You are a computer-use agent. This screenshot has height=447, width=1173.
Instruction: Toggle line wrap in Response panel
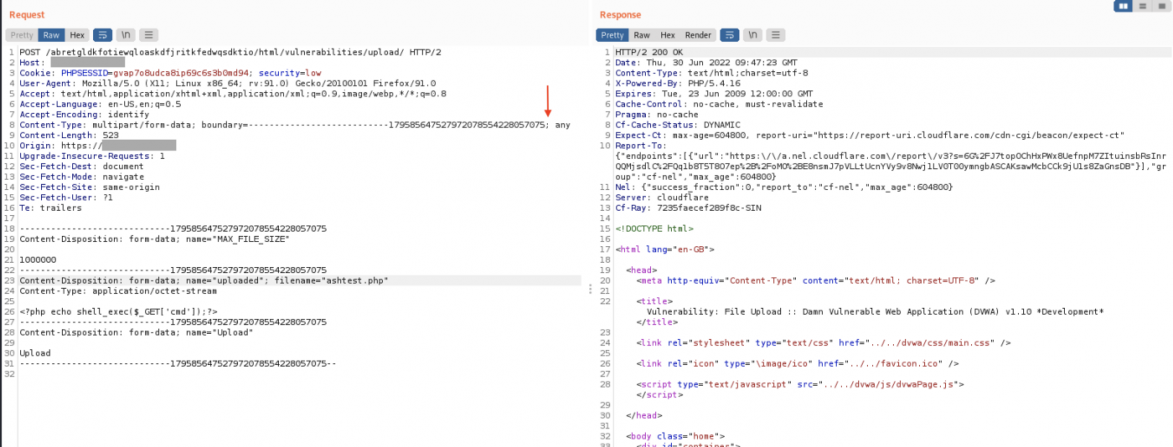pyautogui.click(x=729, y=34)
